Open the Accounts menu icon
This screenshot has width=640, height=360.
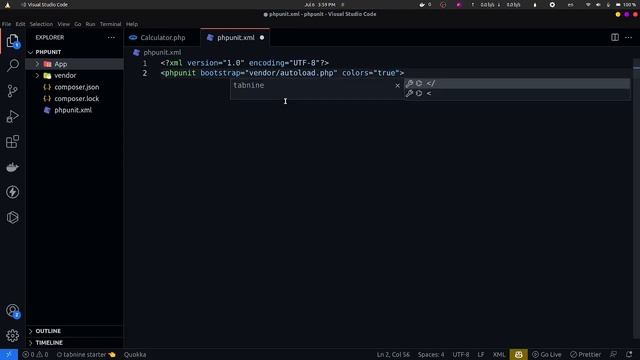(x=13, y=311)
